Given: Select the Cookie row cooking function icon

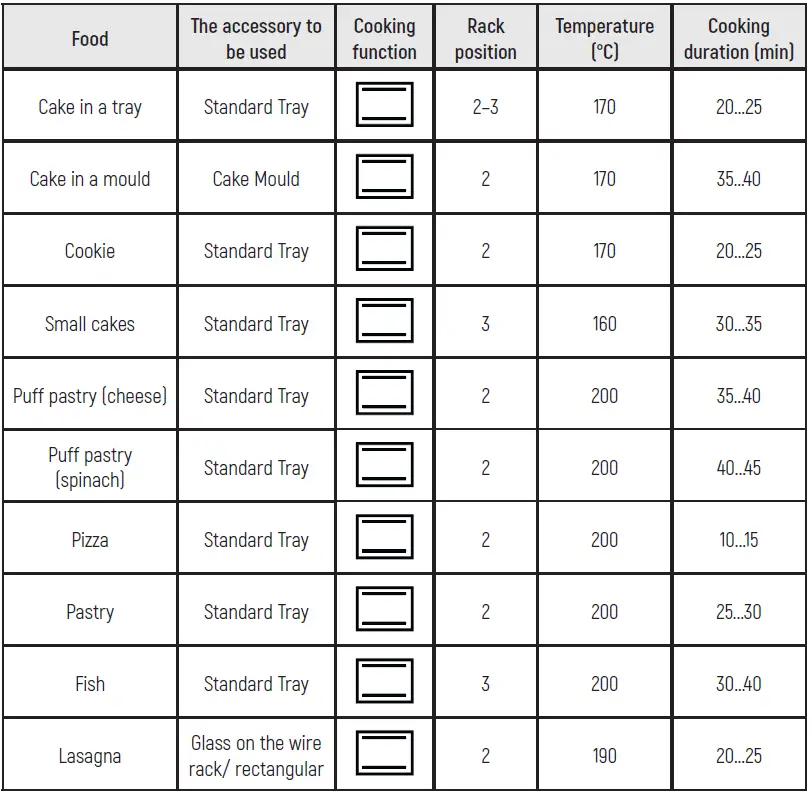Looking at the screenshot, I should coord(384,250).
